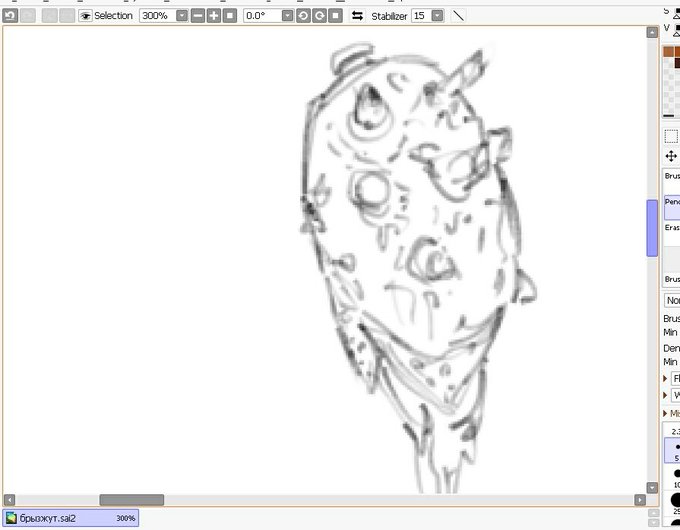The image size is (680, 530).
Task: Open the Stabilizer value dropdown
Action: (x=438, y=16)
